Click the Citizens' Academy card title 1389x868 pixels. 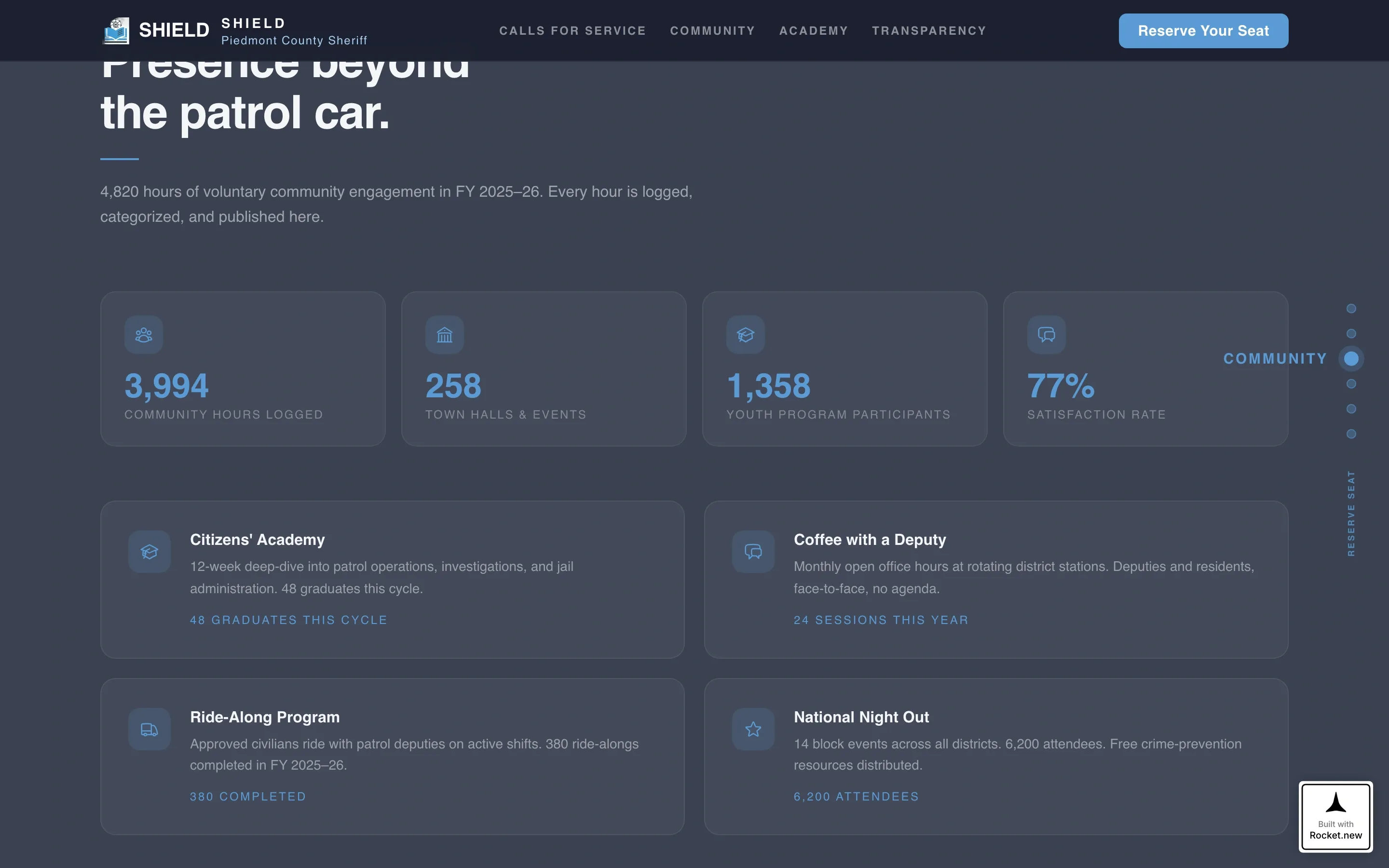[257, 540]
